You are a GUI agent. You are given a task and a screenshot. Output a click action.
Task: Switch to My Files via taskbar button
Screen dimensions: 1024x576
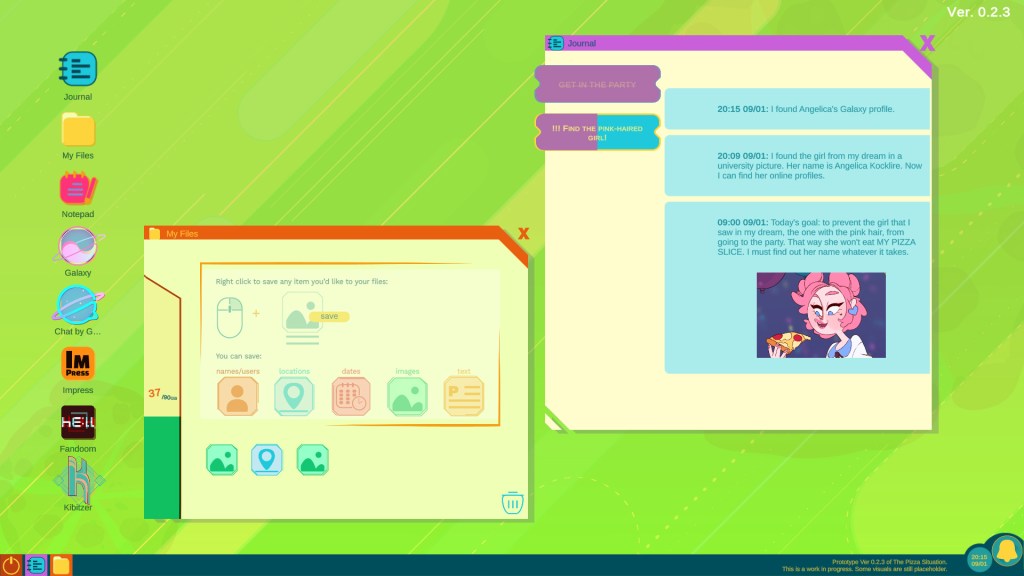coord(61,565)
